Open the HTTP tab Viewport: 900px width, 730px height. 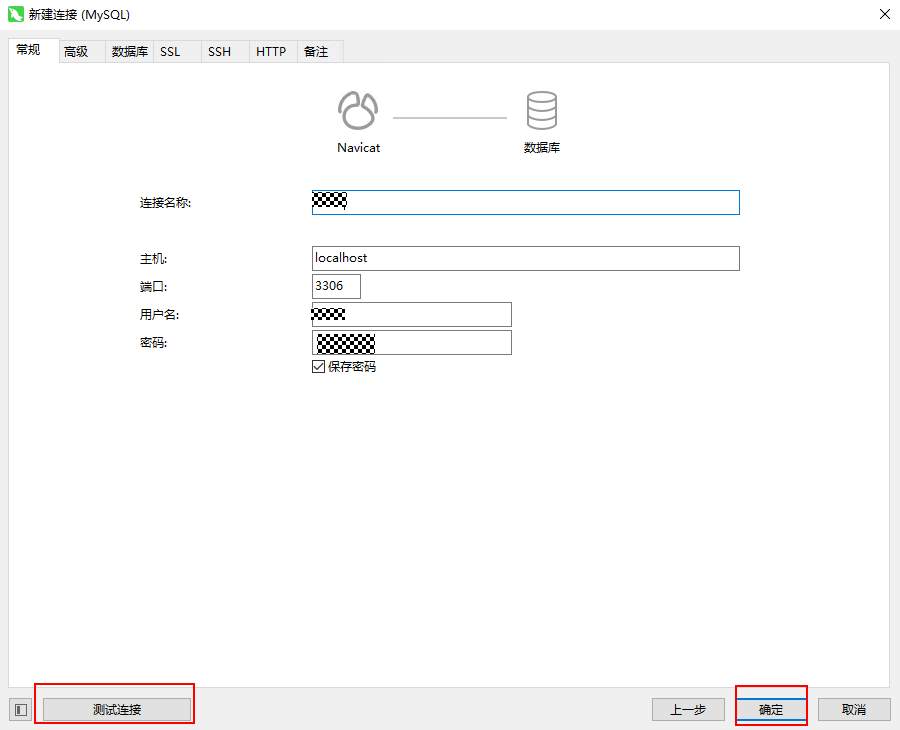click(271, 52)
